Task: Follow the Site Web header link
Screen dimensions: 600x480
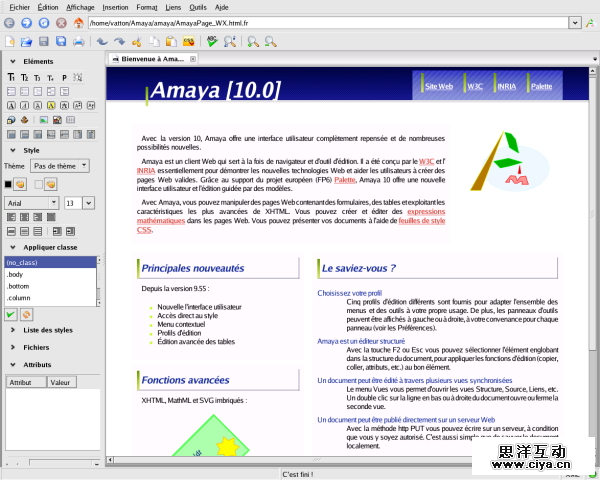Action: (439, 87)
